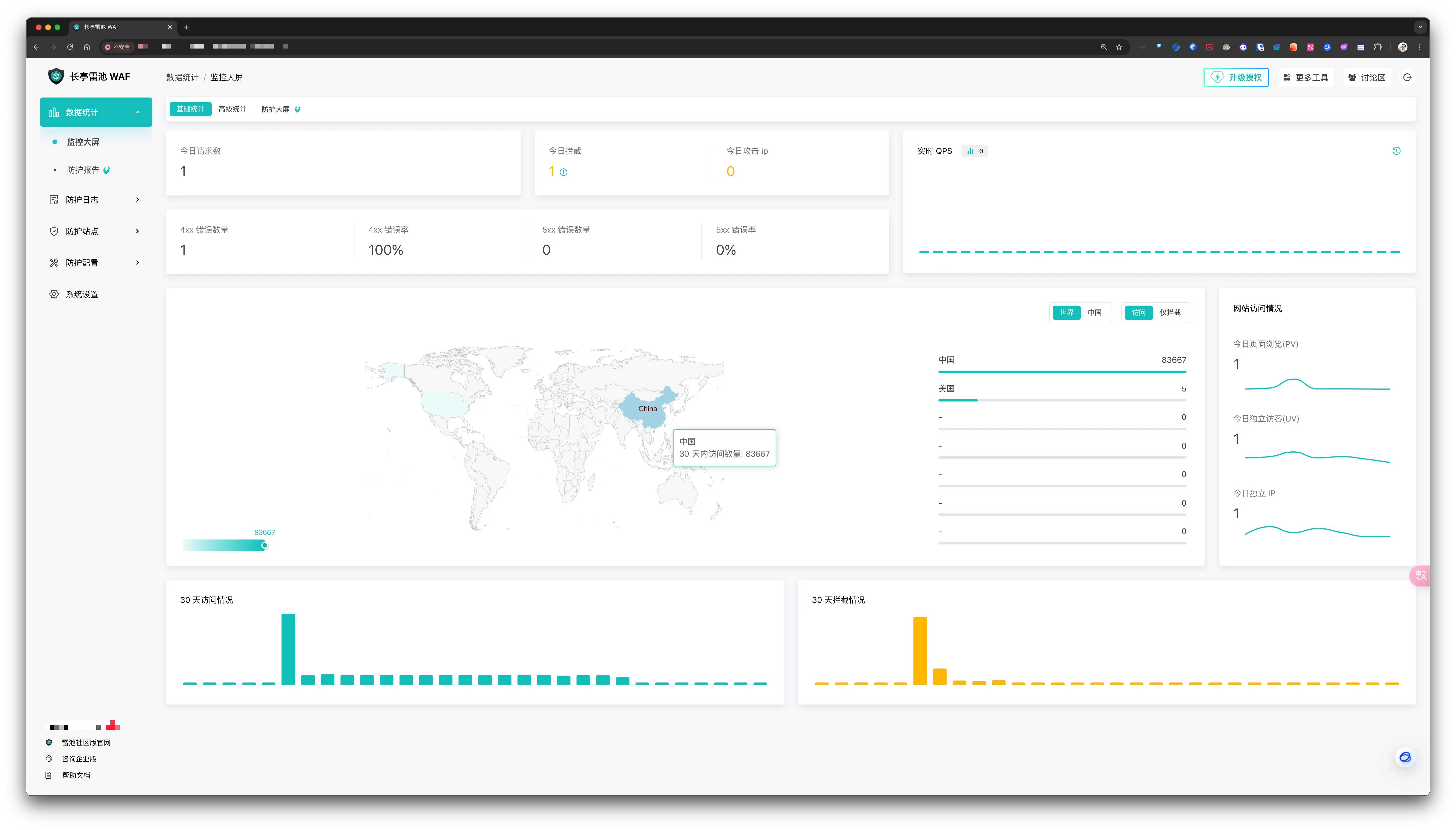The width and height of the screenshot is (1456, 830).
Task: Click the QPS bar chart badge icon
Action: pos(970,151)
